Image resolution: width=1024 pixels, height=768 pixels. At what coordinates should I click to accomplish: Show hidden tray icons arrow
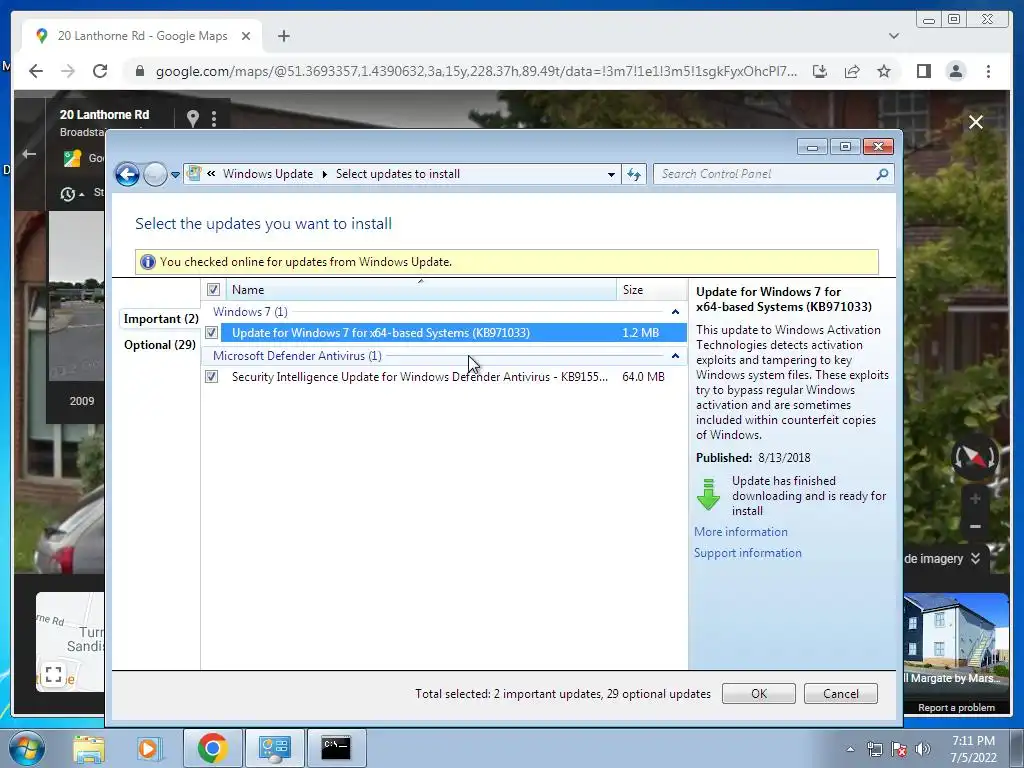click(850, 750)
